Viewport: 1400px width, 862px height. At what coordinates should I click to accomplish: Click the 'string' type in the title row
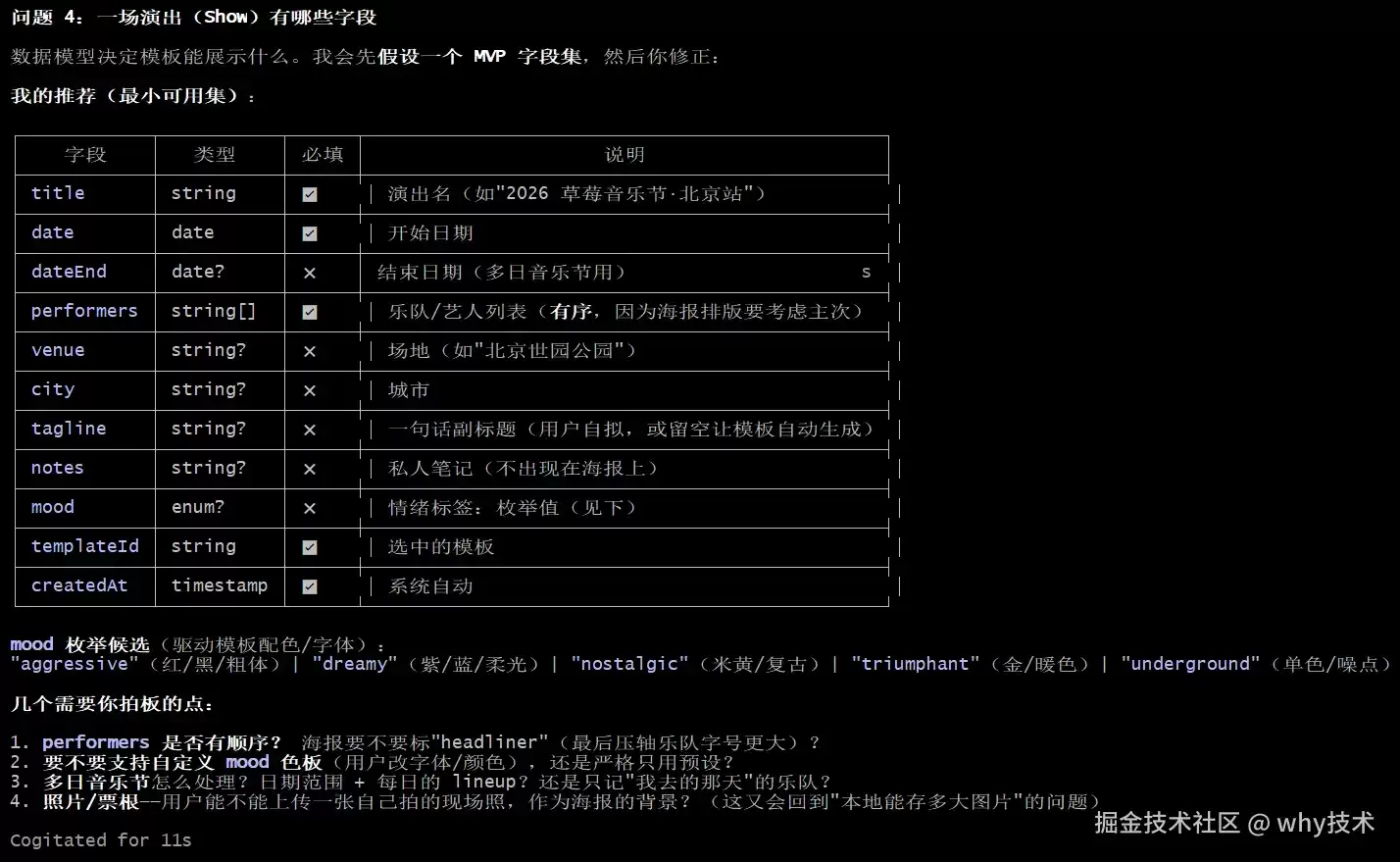pyautogui.click(x=204, y=193)
